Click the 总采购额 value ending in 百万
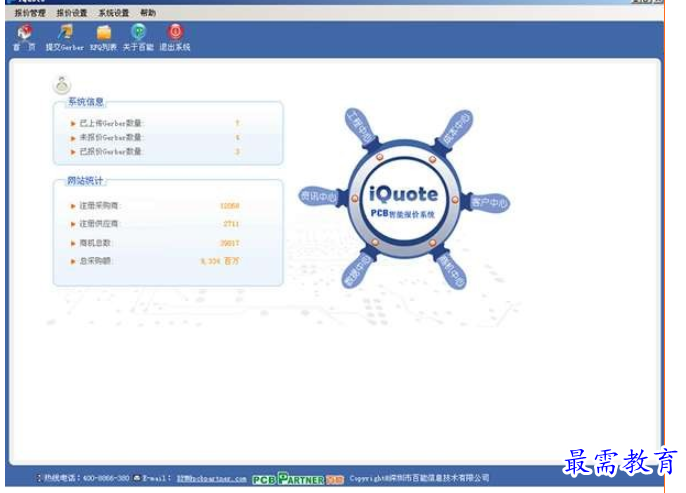Image resolution: width=686 pixels, height=493 pixels. pyautogui.click(x=220, y=261)
